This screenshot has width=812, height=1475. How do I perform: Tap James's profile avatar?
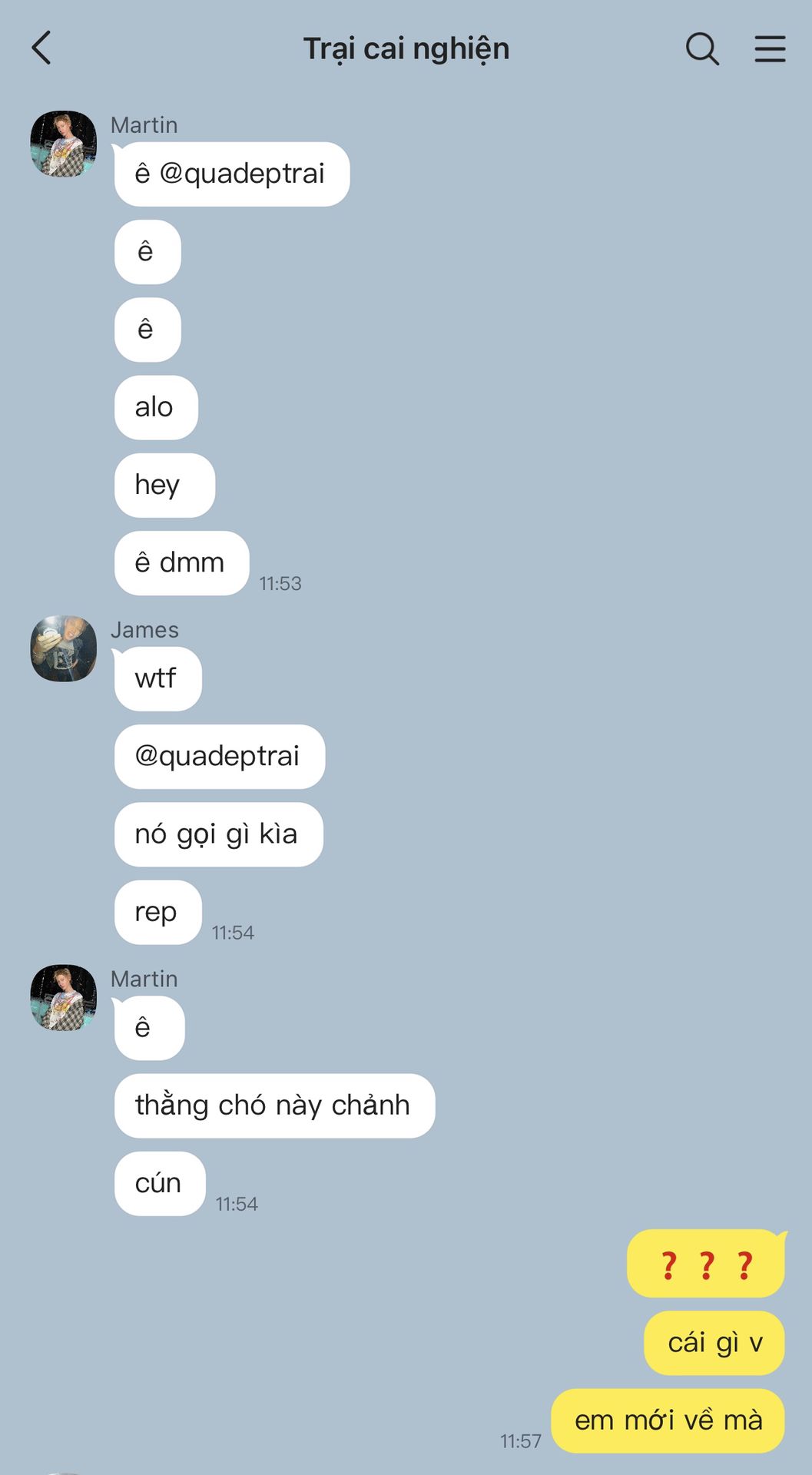(x=64, y=648)
